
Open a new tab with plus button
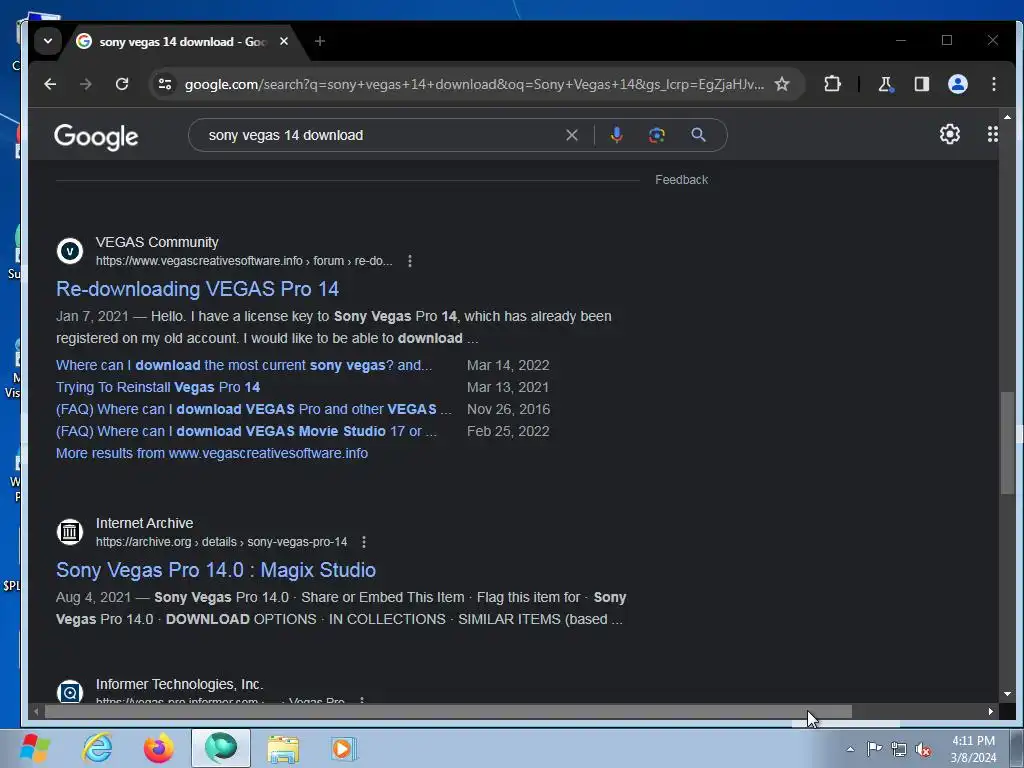[319, 41]
